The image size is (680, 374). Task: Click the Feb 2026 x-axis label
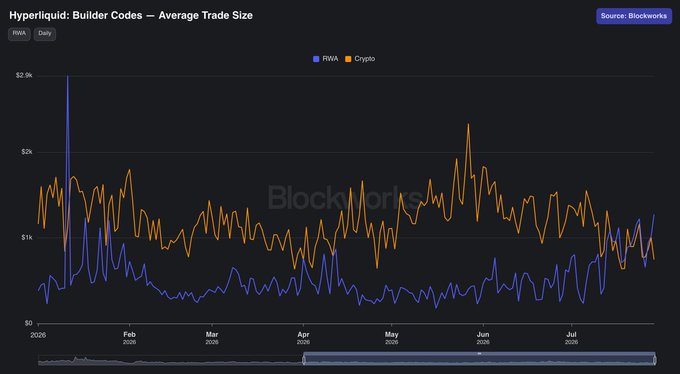tap(129, 338)
